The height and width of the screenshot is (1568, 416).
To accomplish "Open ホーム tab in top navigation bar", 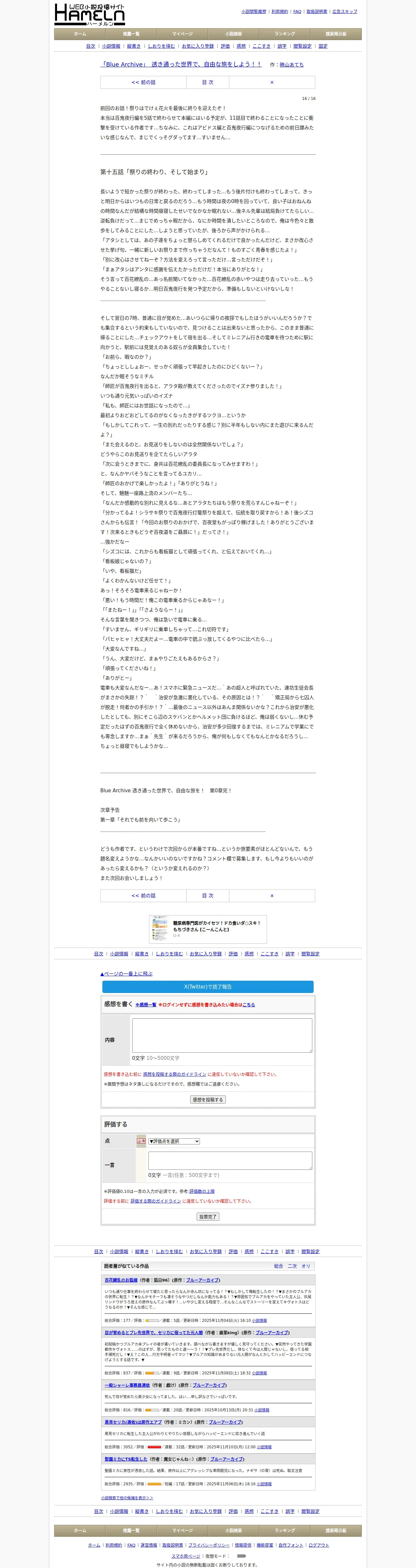I will (80, 34).
